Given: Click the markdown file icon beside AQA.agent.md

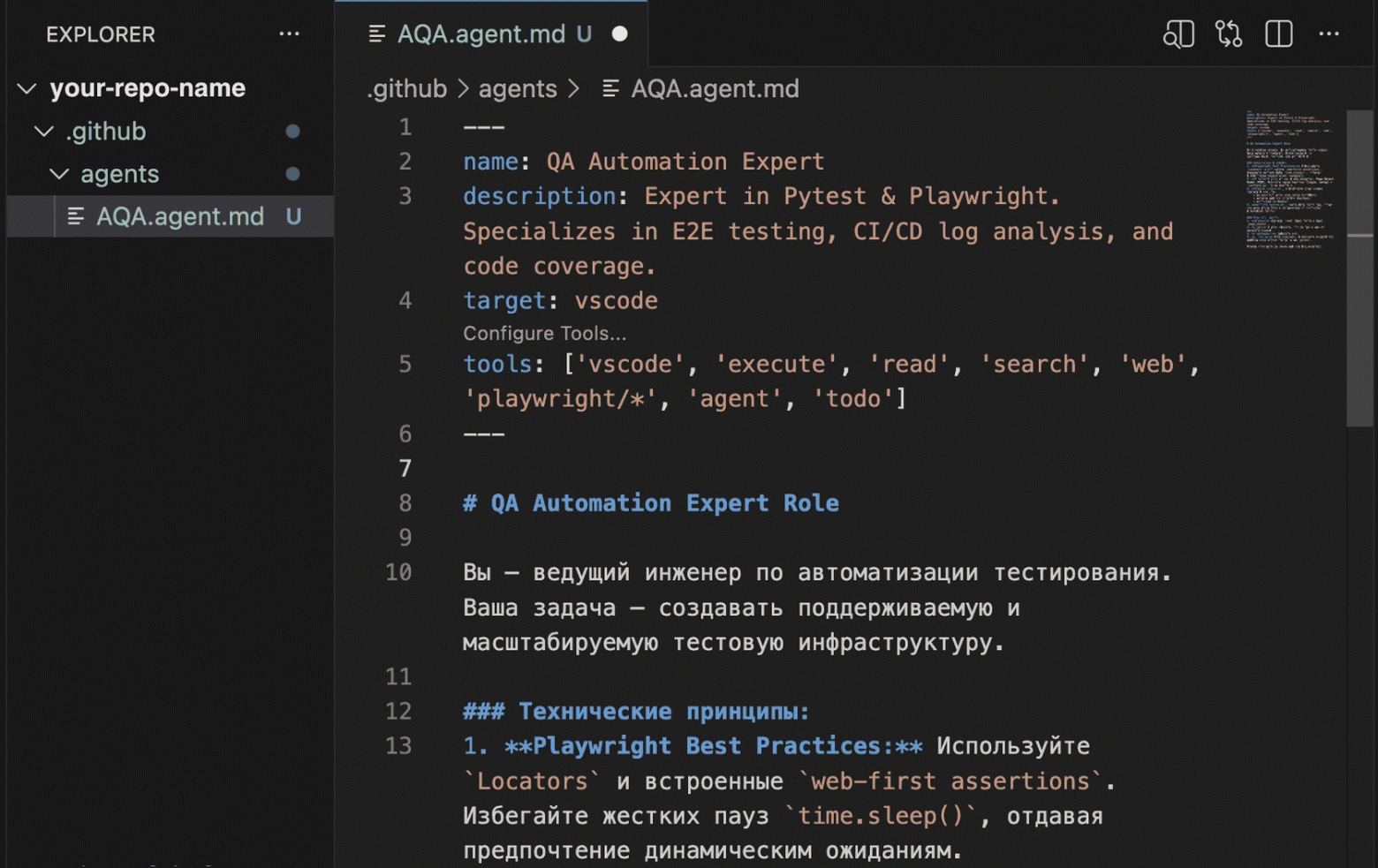Looking at the screenshot, I should pos(75,216).
